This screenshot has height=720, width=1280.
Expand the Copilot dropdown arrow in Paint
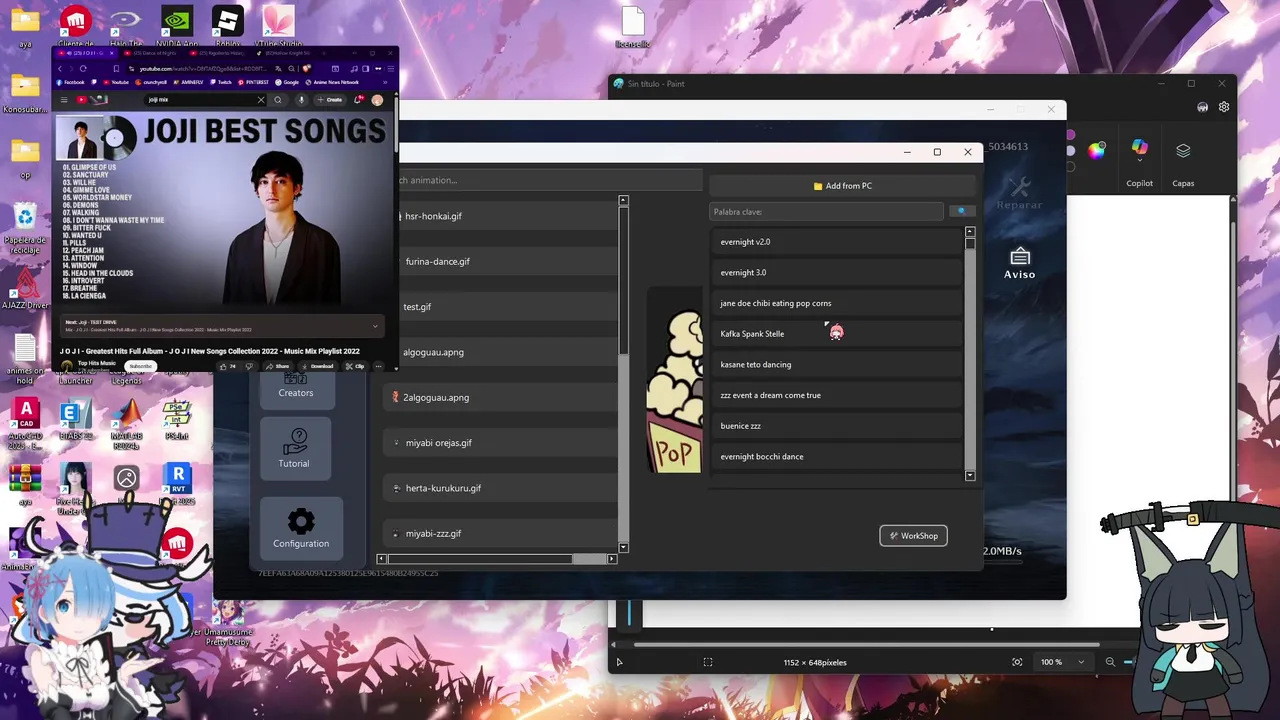[1140, 160]
